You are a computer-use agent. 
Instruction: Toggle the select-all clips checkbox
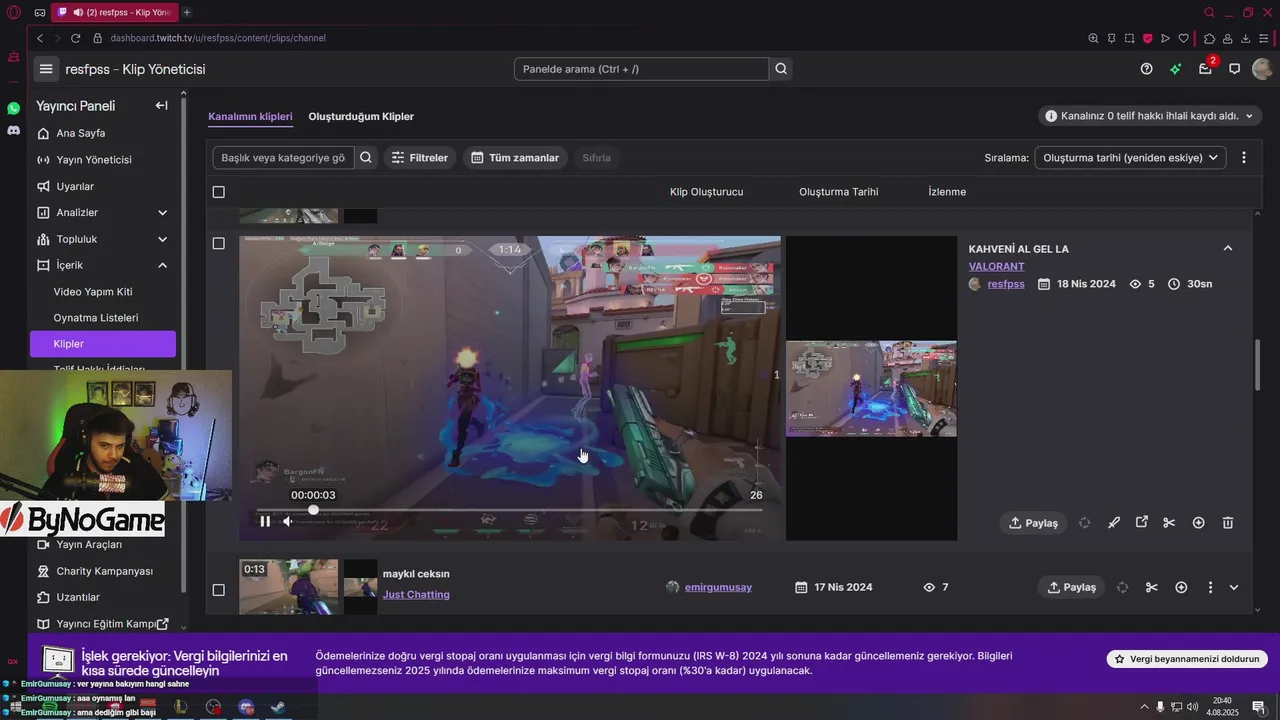219,192
